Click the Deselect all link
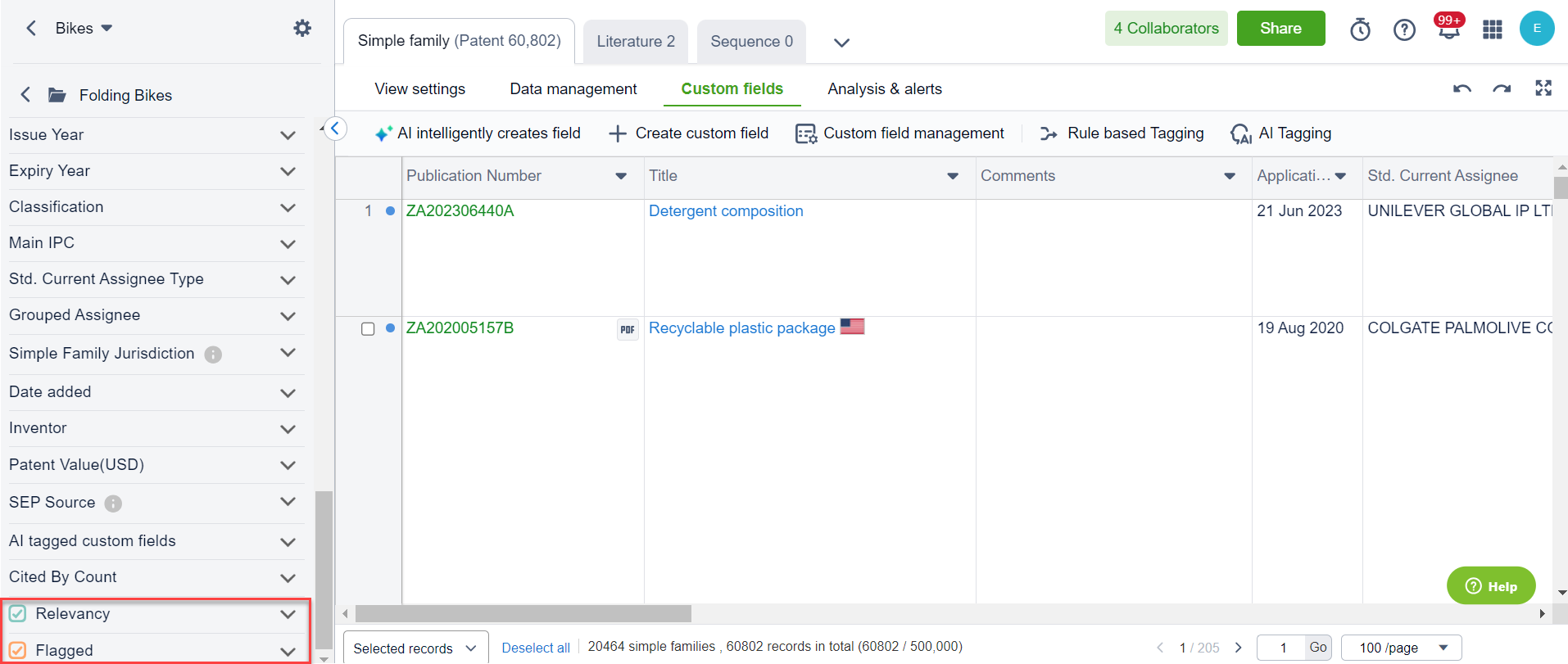The width and height of the screenshot is (1568, 664). [x=536, y=648]
